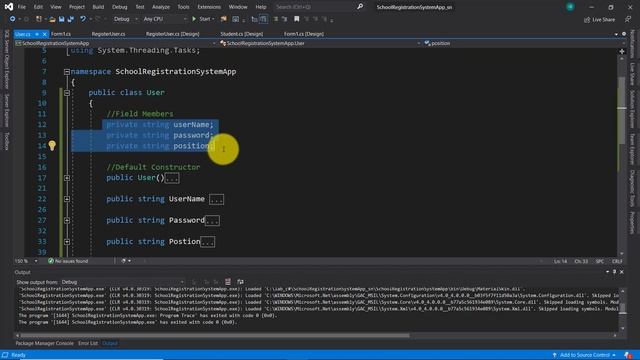Click the Save icon in toolbar
This screenshot has width=640, height=360.
61,19
